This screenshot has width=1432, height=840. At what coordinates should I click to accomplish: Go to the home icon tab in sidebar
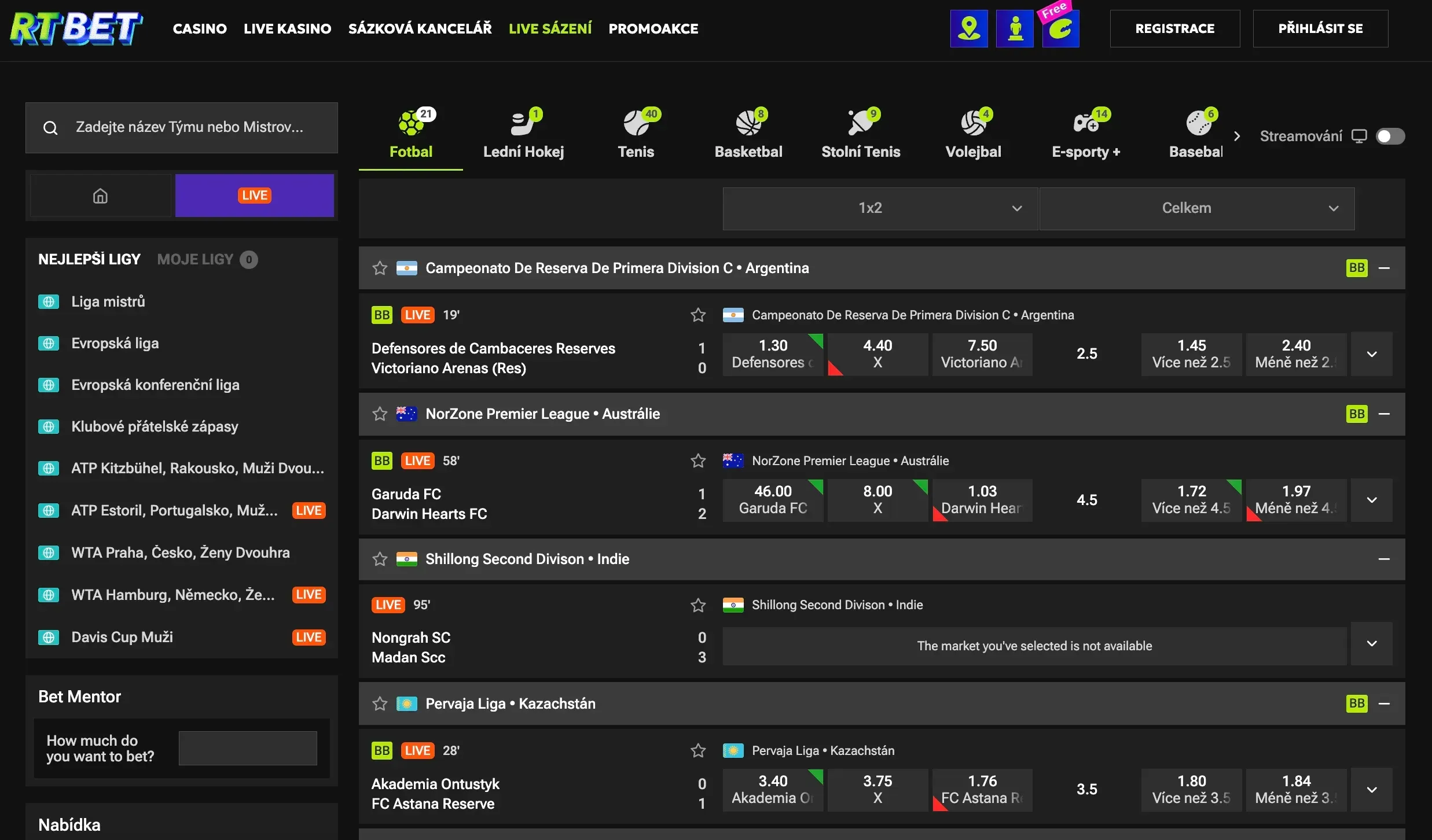tap(100, 196)
